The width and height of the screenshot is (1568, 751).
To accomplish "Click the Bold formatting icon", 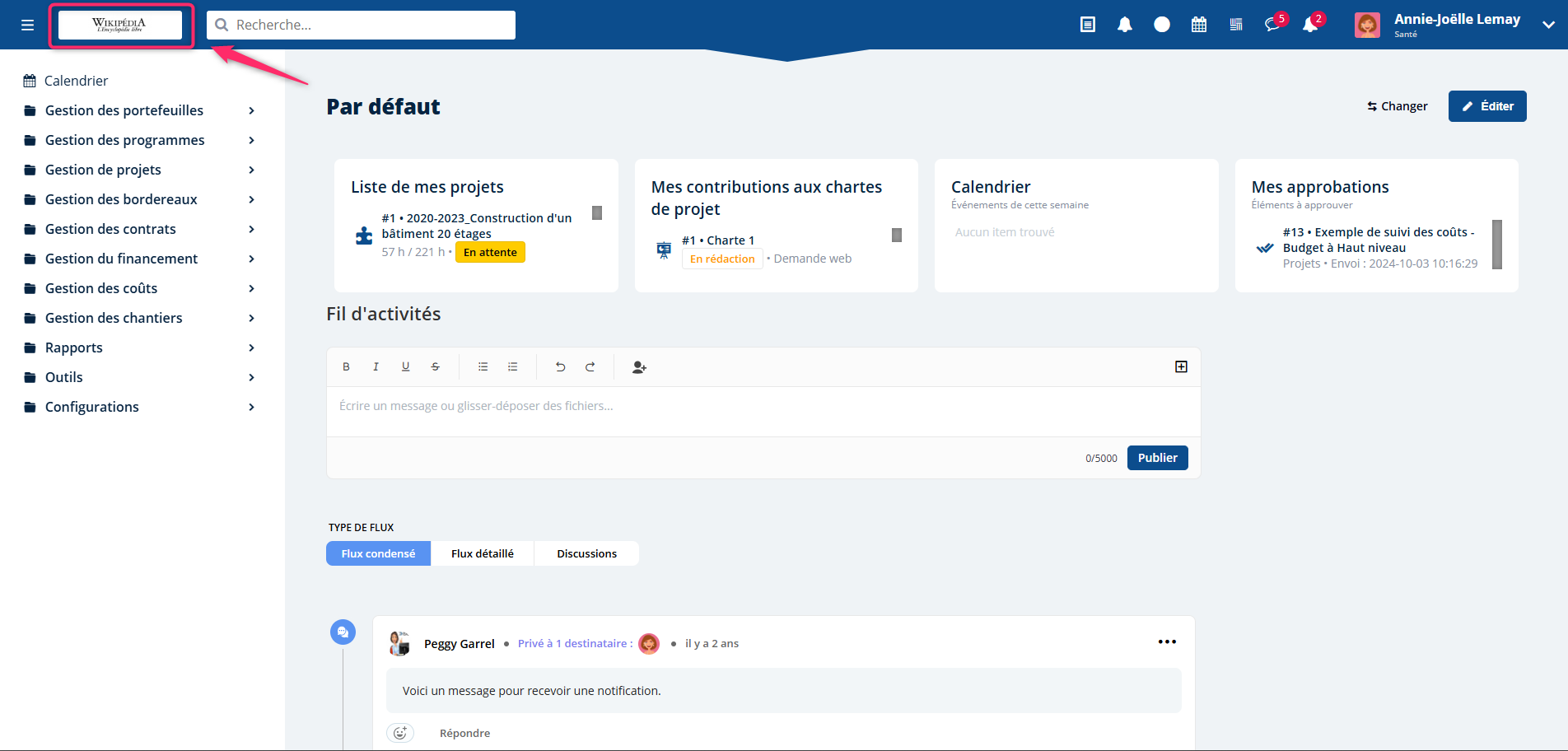I will pos(347,367).
